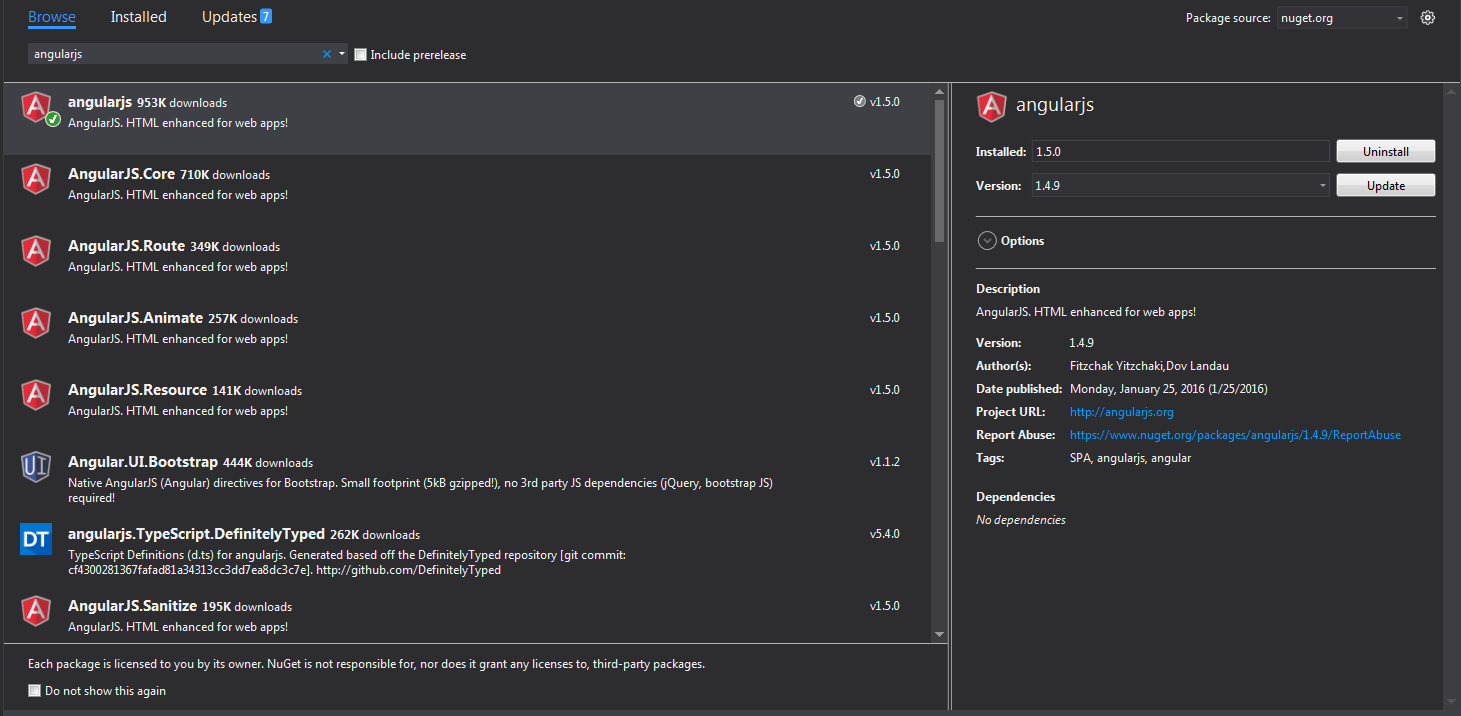The width and height of the screenshot is (1461, 716).
Task: Switch to the Installed tab
Action: coord(139,17)
